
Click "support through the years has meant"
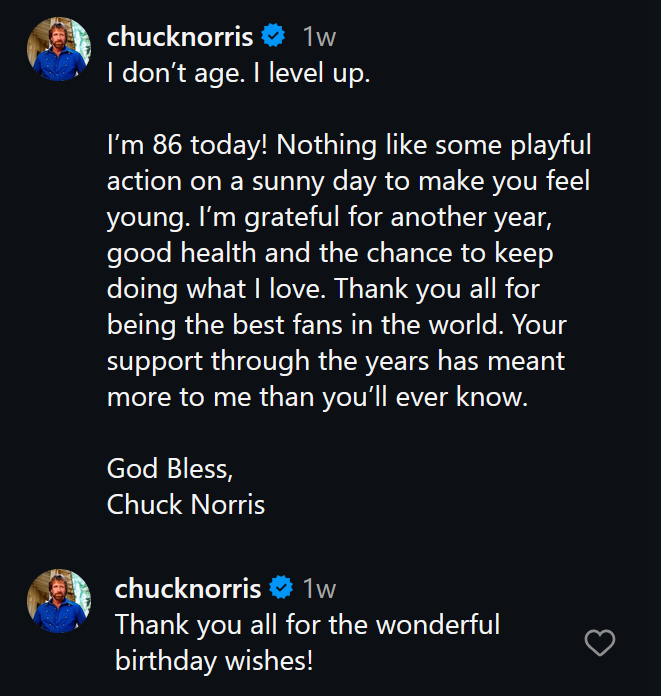[x=336, y=361]
